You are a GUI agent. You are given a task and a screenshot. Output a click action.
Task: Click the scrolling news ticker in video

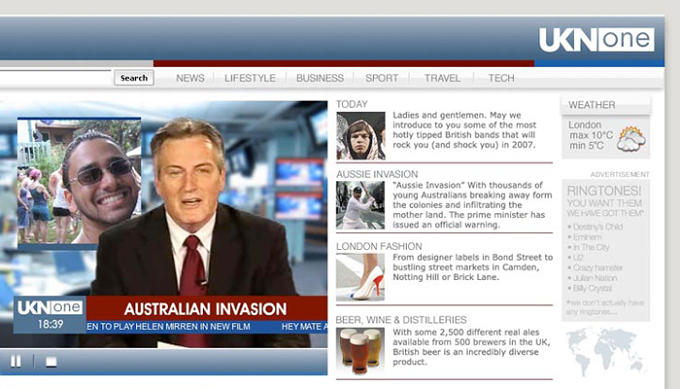click(206, 327)
